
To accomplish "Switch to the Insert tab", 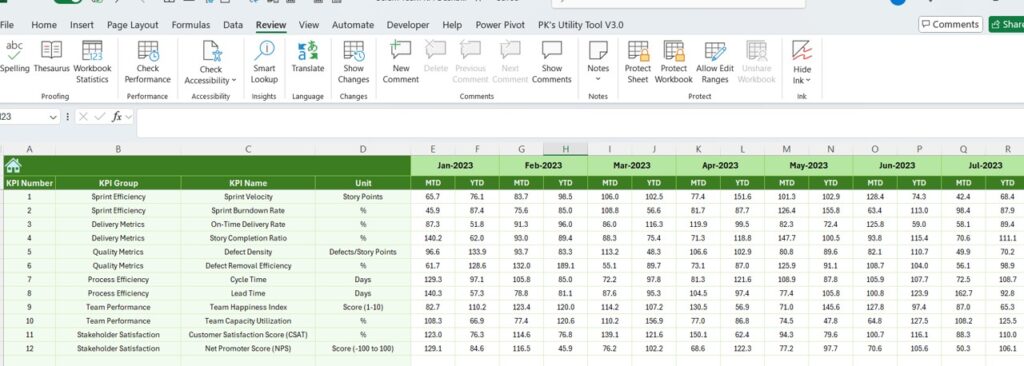I will pyautogui.click(x=82, y=25).
